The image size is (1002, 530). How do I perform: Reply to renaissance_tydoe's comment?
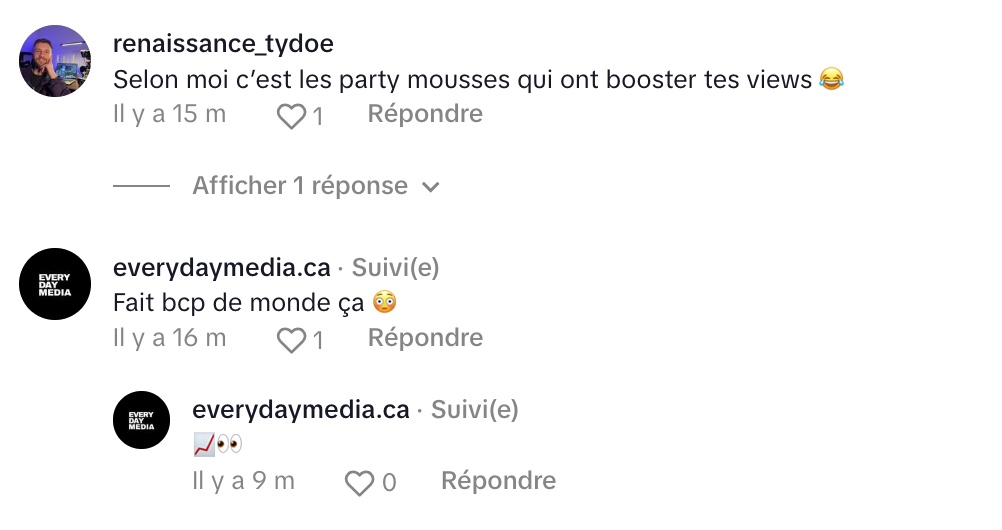425,114
